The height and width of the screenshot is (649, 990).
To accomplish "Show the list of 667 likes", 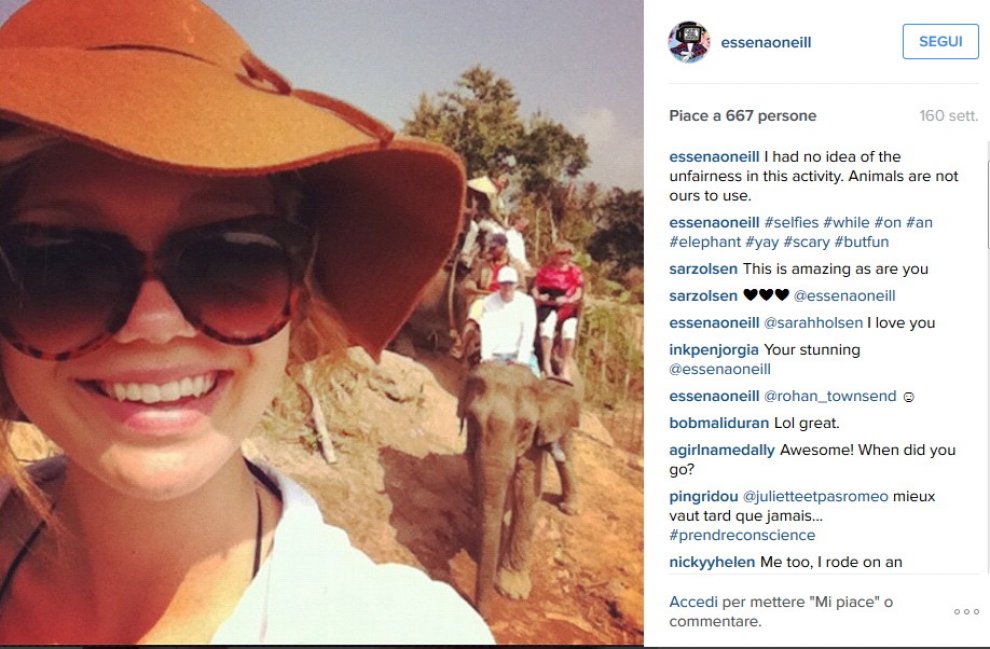I will point(742,116).
